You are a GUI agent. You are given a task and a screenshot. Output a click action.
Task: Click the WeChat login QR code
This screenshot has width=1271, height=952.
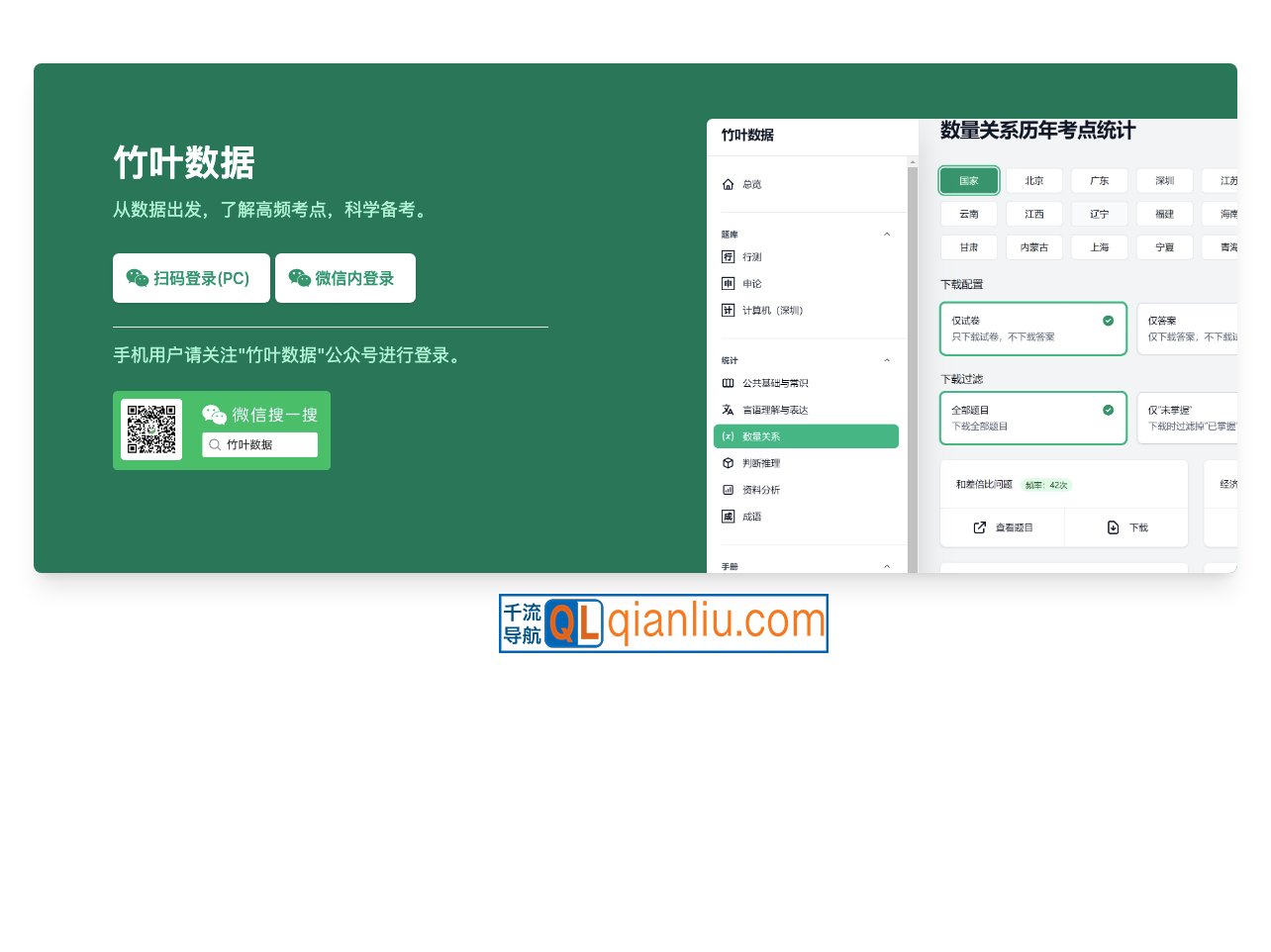click(150, 429)
